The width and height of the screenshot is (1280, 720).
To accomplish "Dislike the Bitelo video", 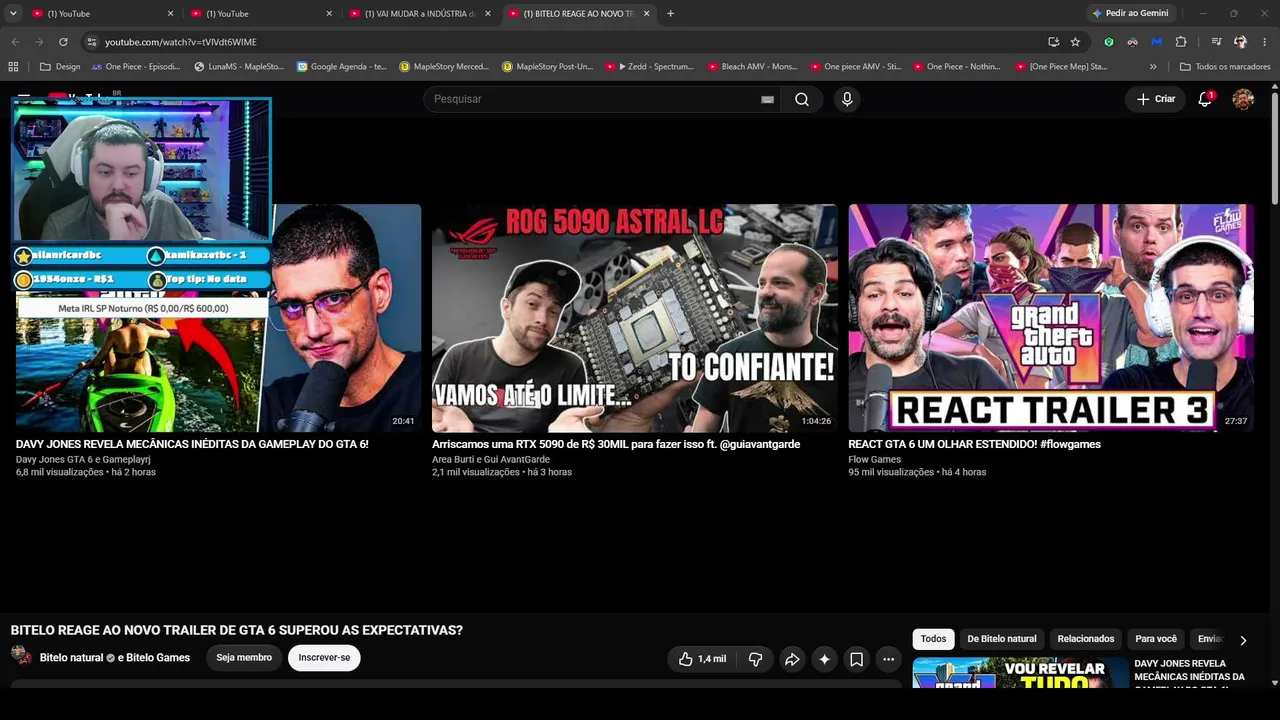I will pos(756,659).
